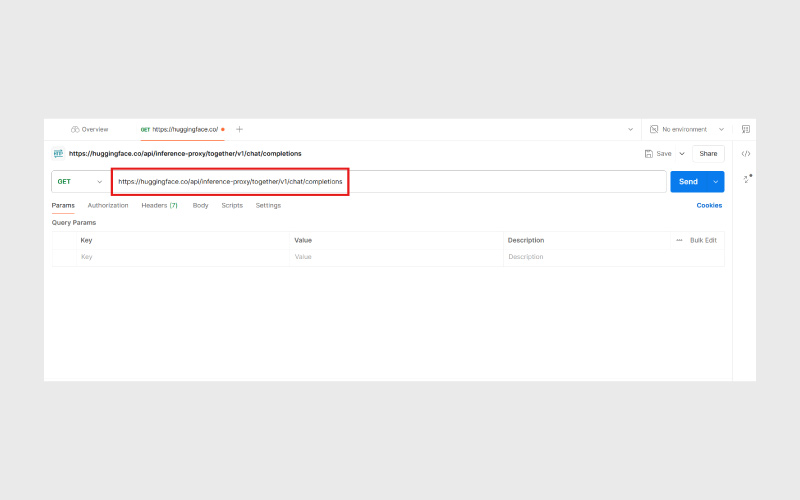Click the Cookies link
The image size is (800, 500).
point(709,205)
